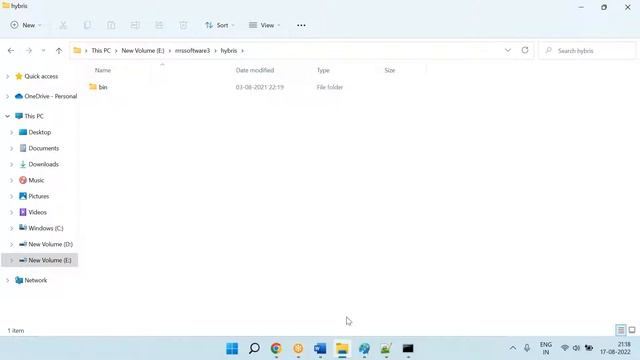Open Downloads in navigation pane
This screenshot has height=360, width=640.
39,164
